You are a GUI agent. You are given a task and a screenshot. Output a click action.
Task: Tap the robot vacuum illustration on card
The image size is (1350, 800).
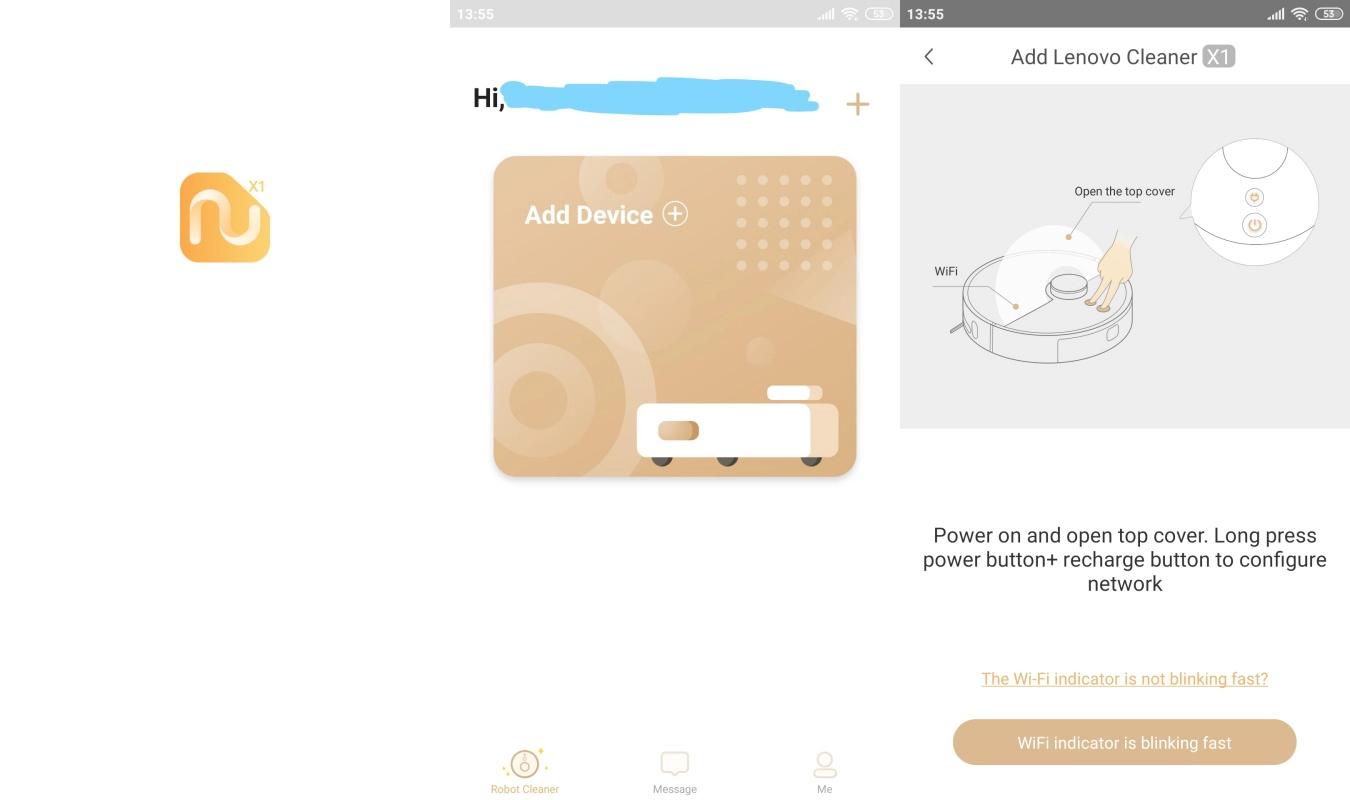coord(738,426)
